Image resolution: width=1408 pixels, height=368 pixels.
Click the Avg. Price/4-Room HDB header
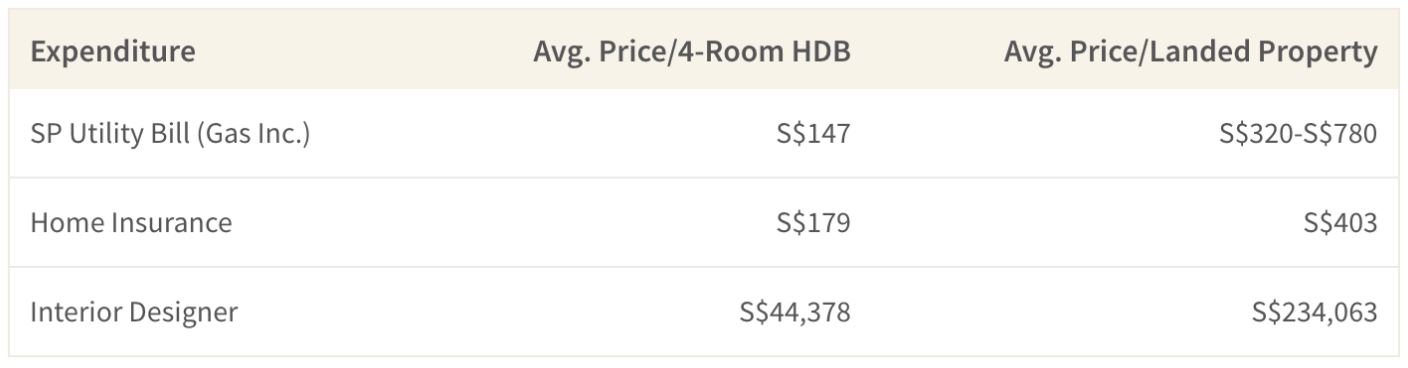[692, 52]
